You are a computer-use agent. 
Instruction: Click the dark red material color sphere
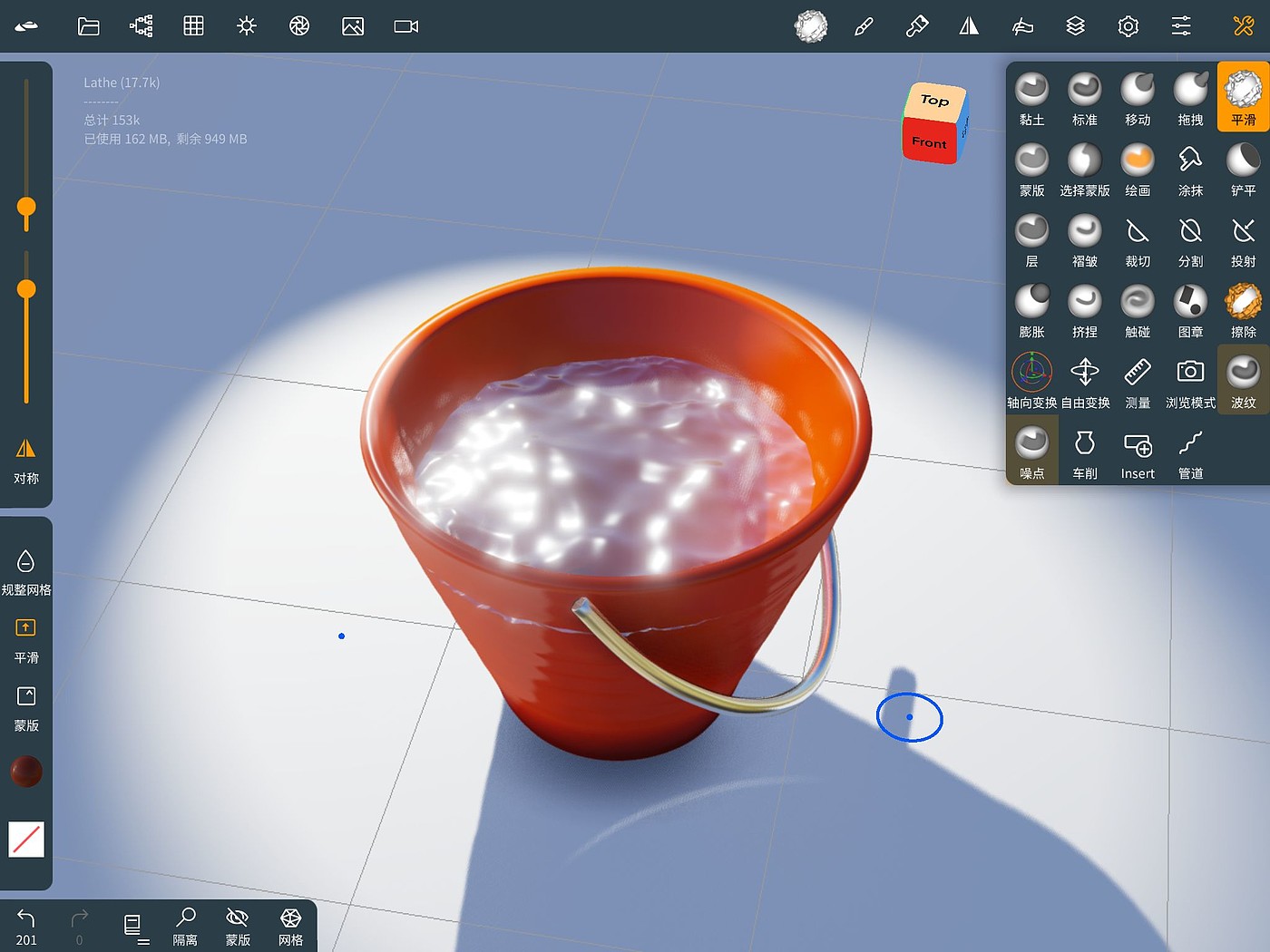point(26,772)
